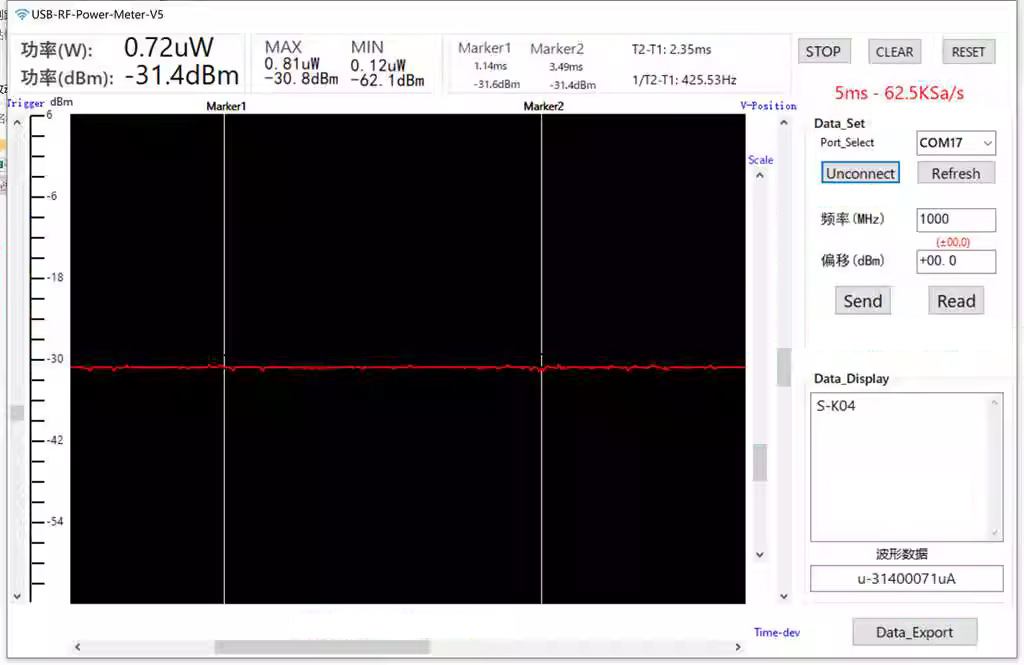Click the MIN value 0.12uW
Viewport: 1024px width, 665px height.
[x=378, y=65]
